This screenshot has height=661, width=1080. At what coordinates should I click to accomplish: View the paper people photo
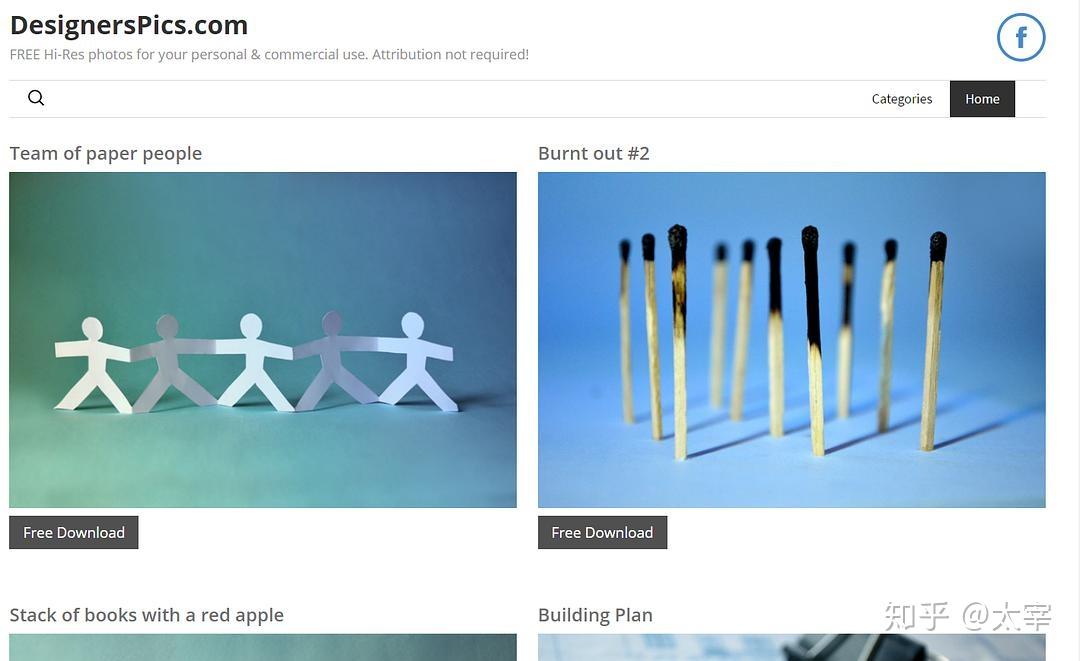coord(262,339)
